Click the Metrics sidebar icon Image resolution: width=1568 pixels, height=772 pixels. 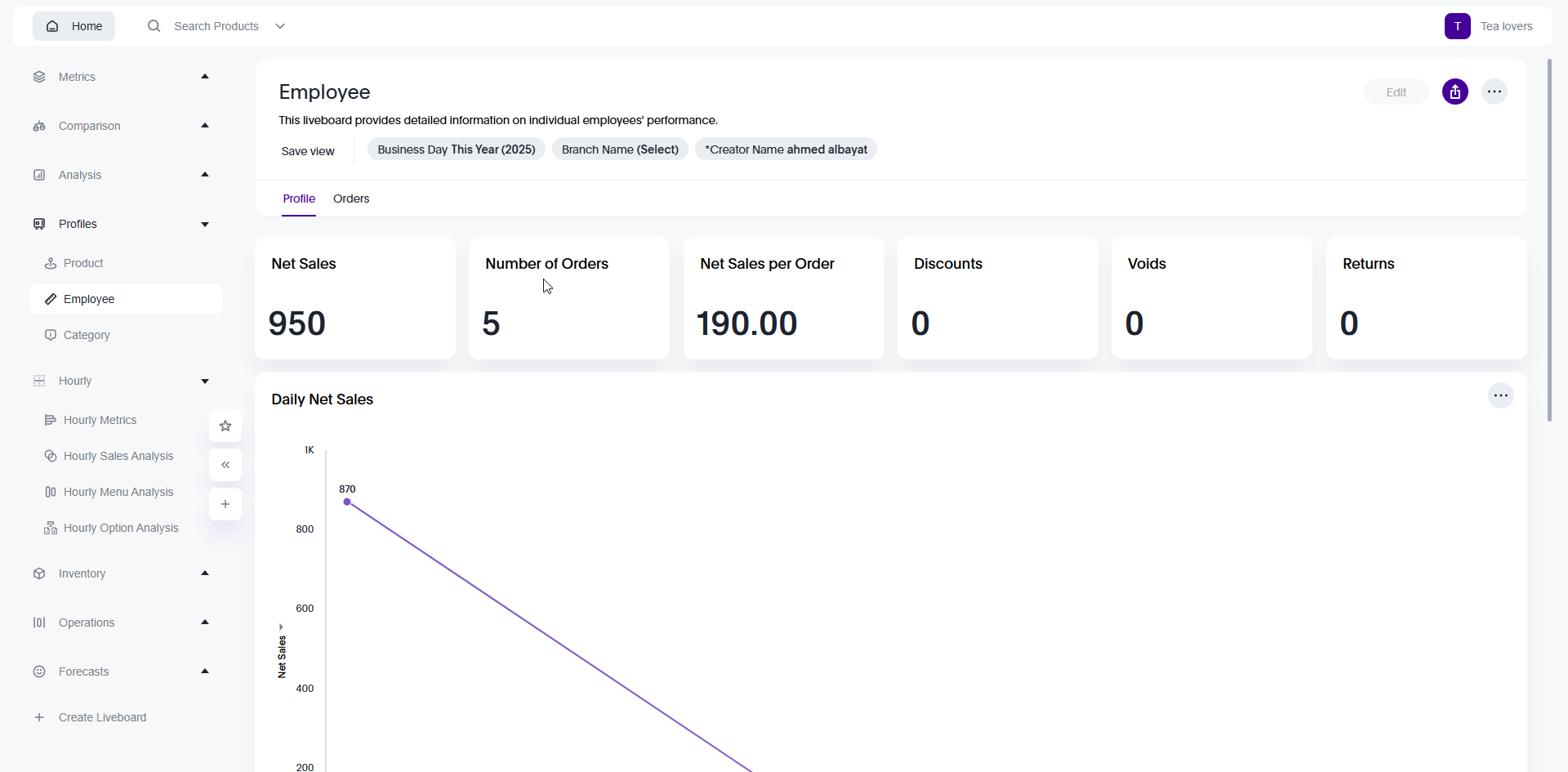(39, 76)
